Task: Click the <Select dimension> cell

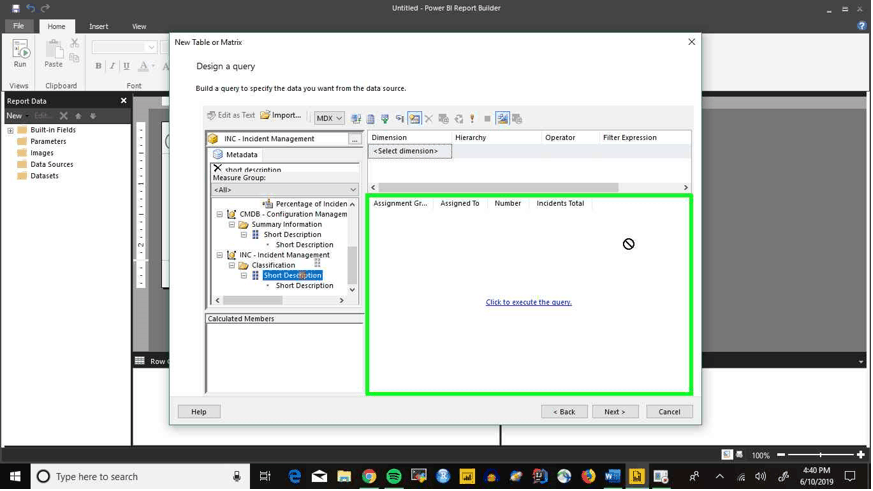Action: 410,151
